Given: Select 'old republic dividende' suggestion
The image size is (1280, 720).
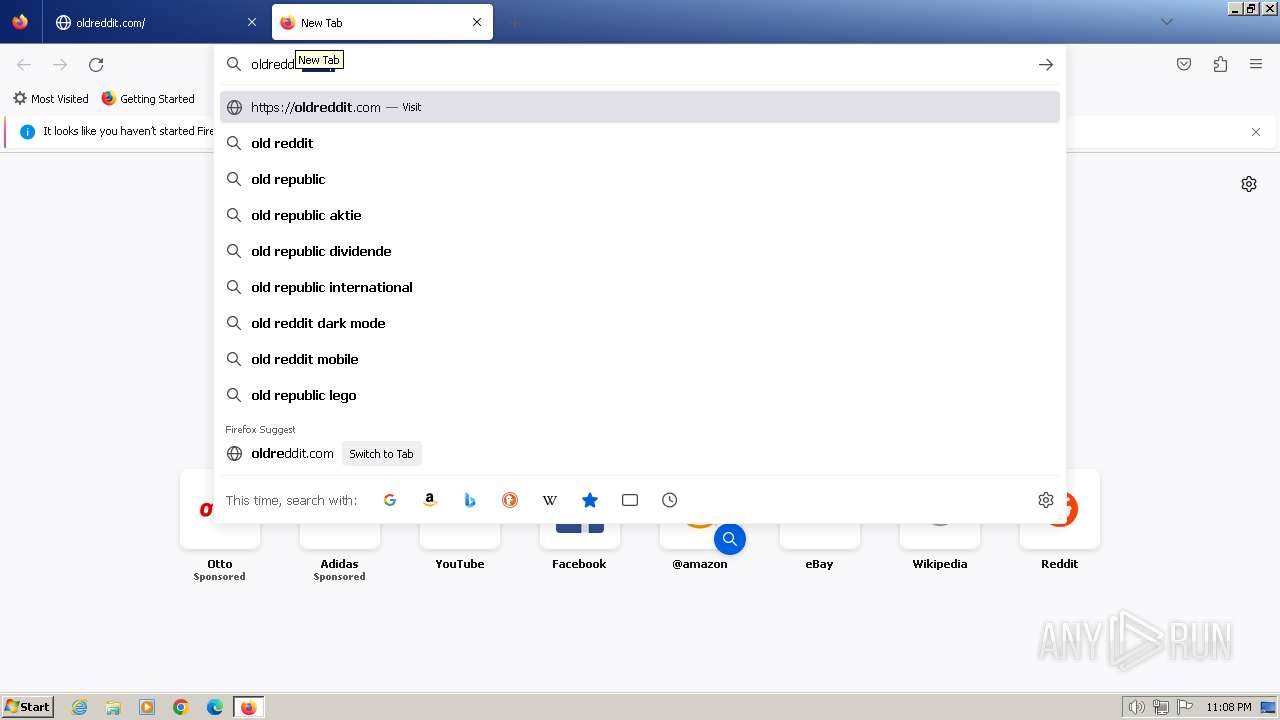Looking at the screenshot, I should click(x=640, y=251).
